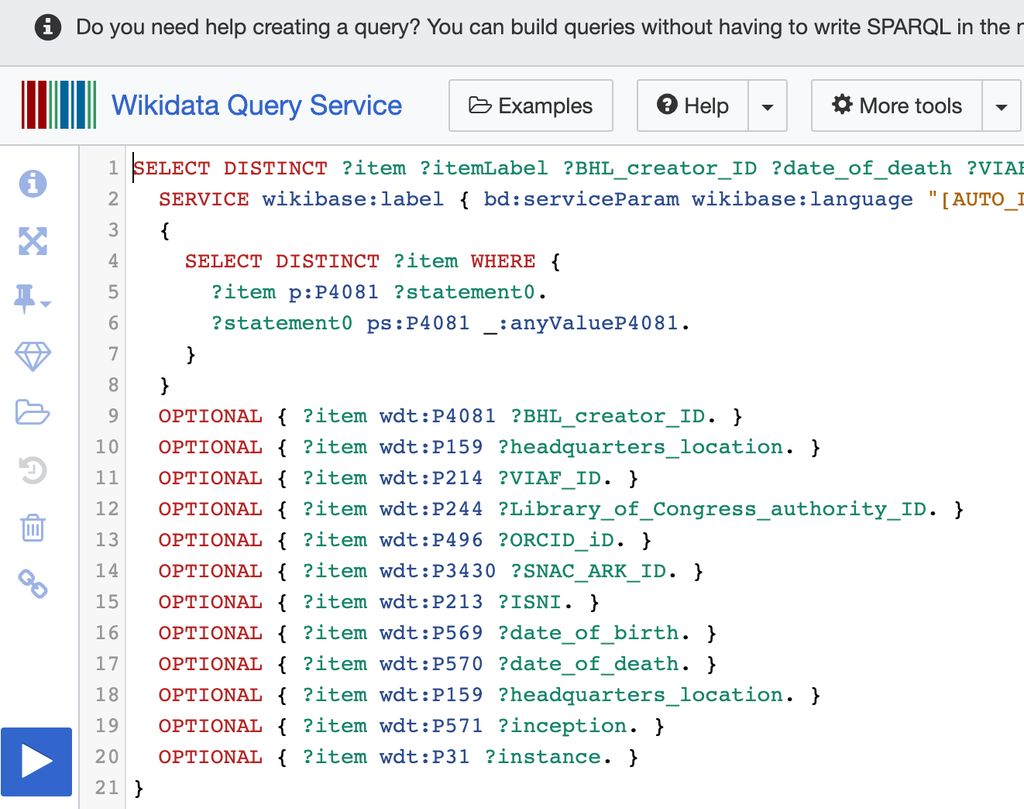Expand the More tools dropdown arrow
Image resolution: width=1024 pixels, height=809 pixels.
[x=1001, y=106]
